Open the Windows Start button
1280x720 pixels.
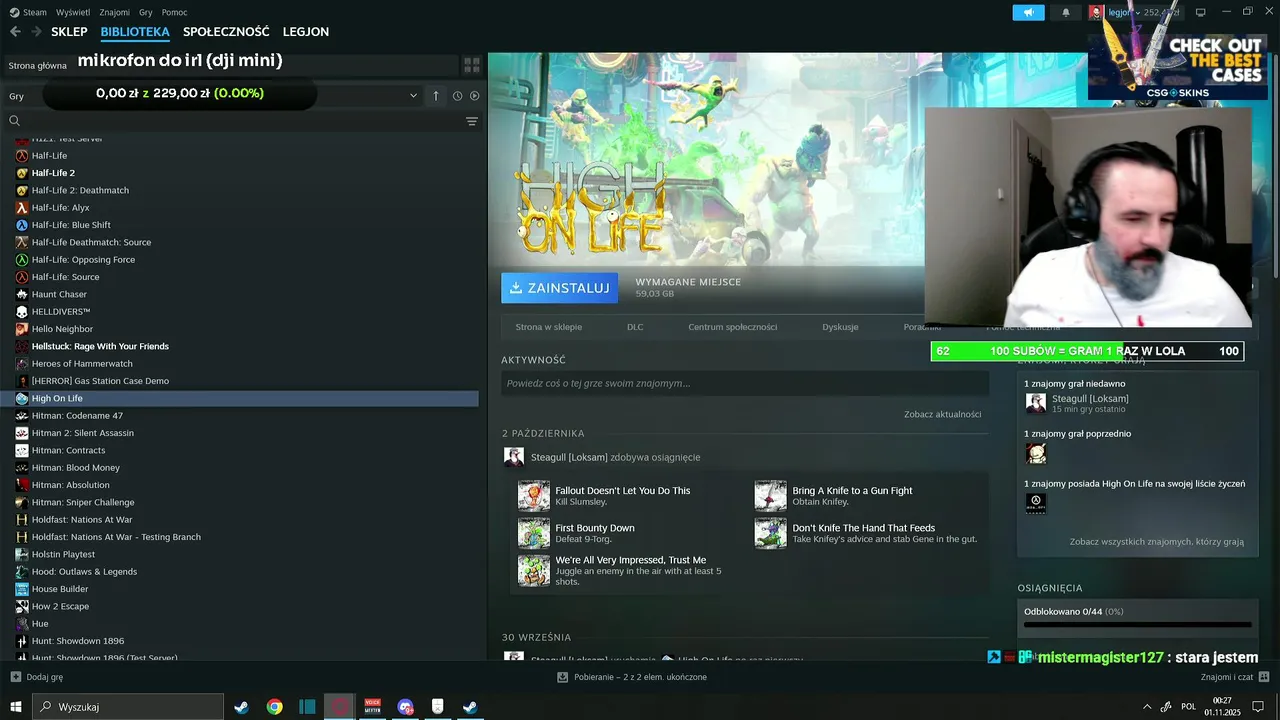tap(16, 707)
